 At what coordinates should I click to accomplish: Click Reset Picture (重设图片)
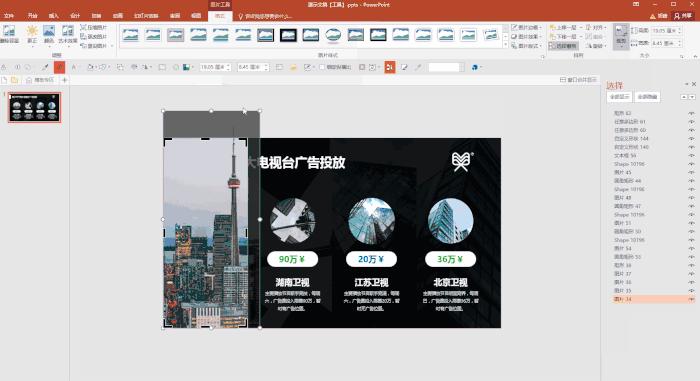[94, 46]
